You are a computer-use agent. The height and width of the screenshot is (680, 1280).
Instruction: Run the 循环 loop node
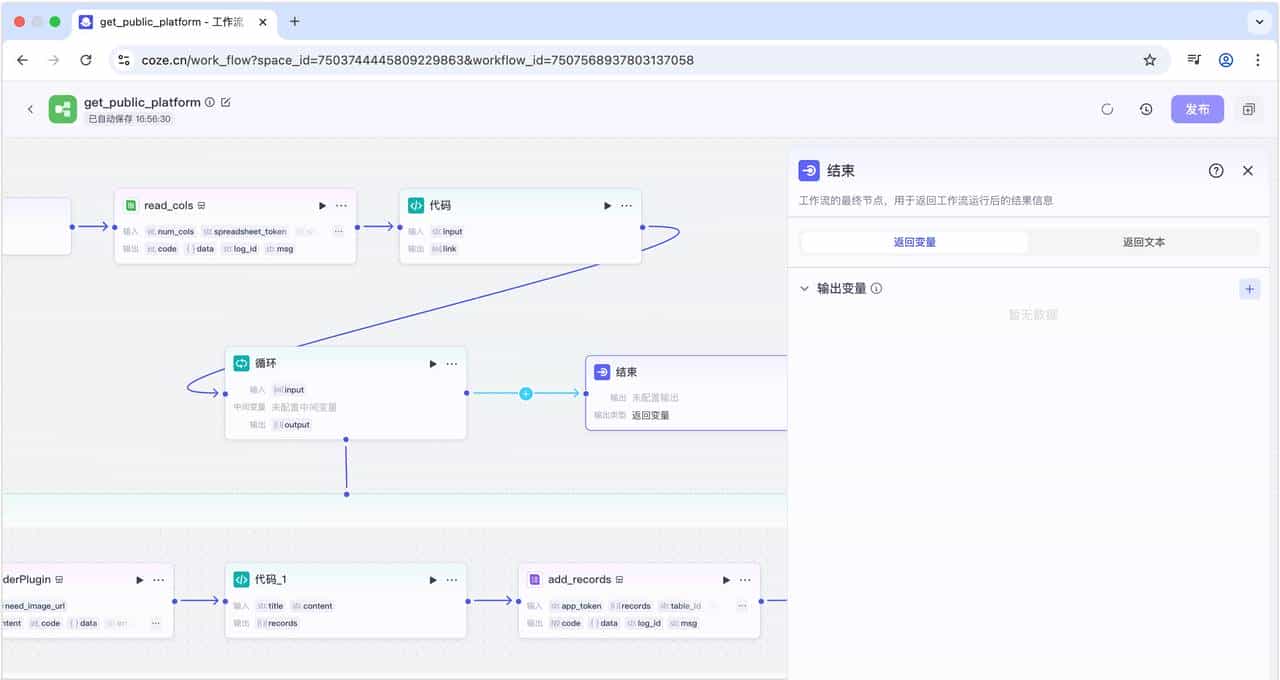point(433,364)
